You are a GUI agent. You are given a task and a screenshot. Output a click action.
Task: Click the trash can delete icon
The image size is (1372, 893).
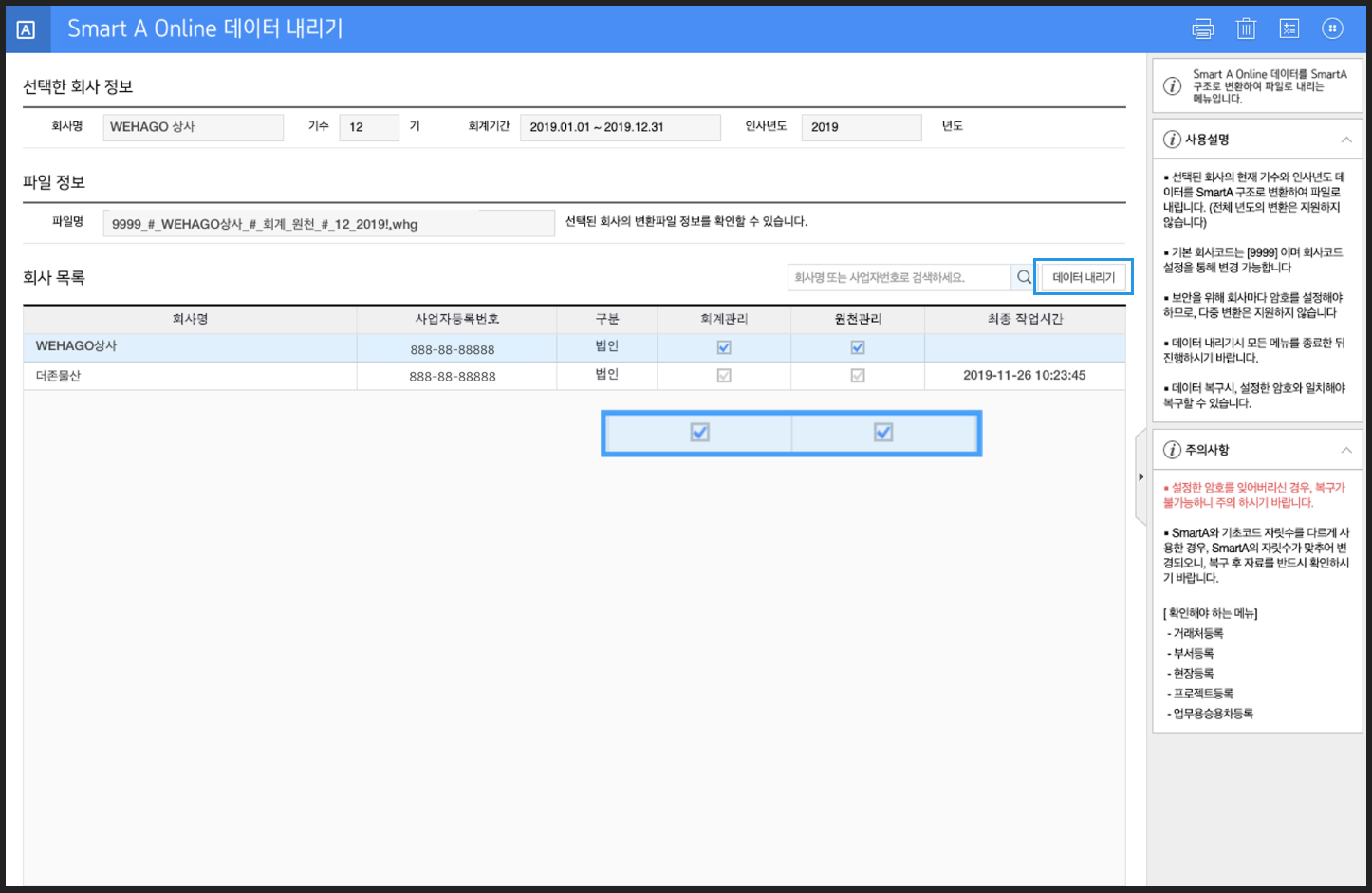pyautogui.click(x=1246, y=28)
